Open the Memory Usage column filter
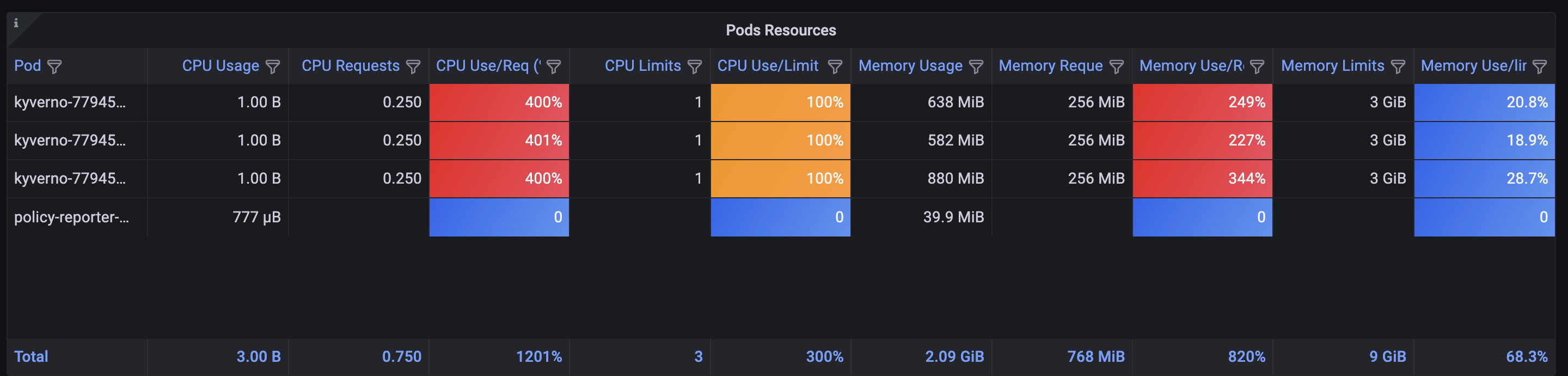The height and width of the screenshot is (376, 1568). (x=976, y=66)
